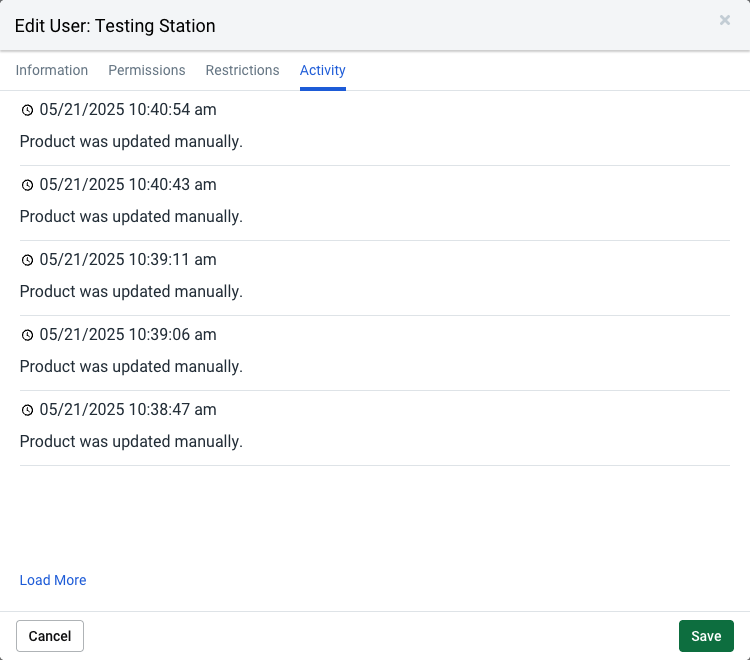Click the clock icon beside 10:38:47 am
The width and height of the screenshot is (750, 660).
point(27,410)
